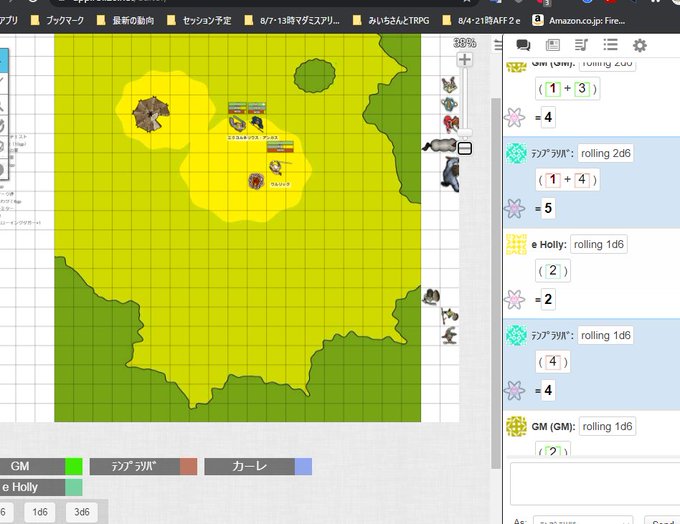Run the 1d6 macro button

point(40,512)
